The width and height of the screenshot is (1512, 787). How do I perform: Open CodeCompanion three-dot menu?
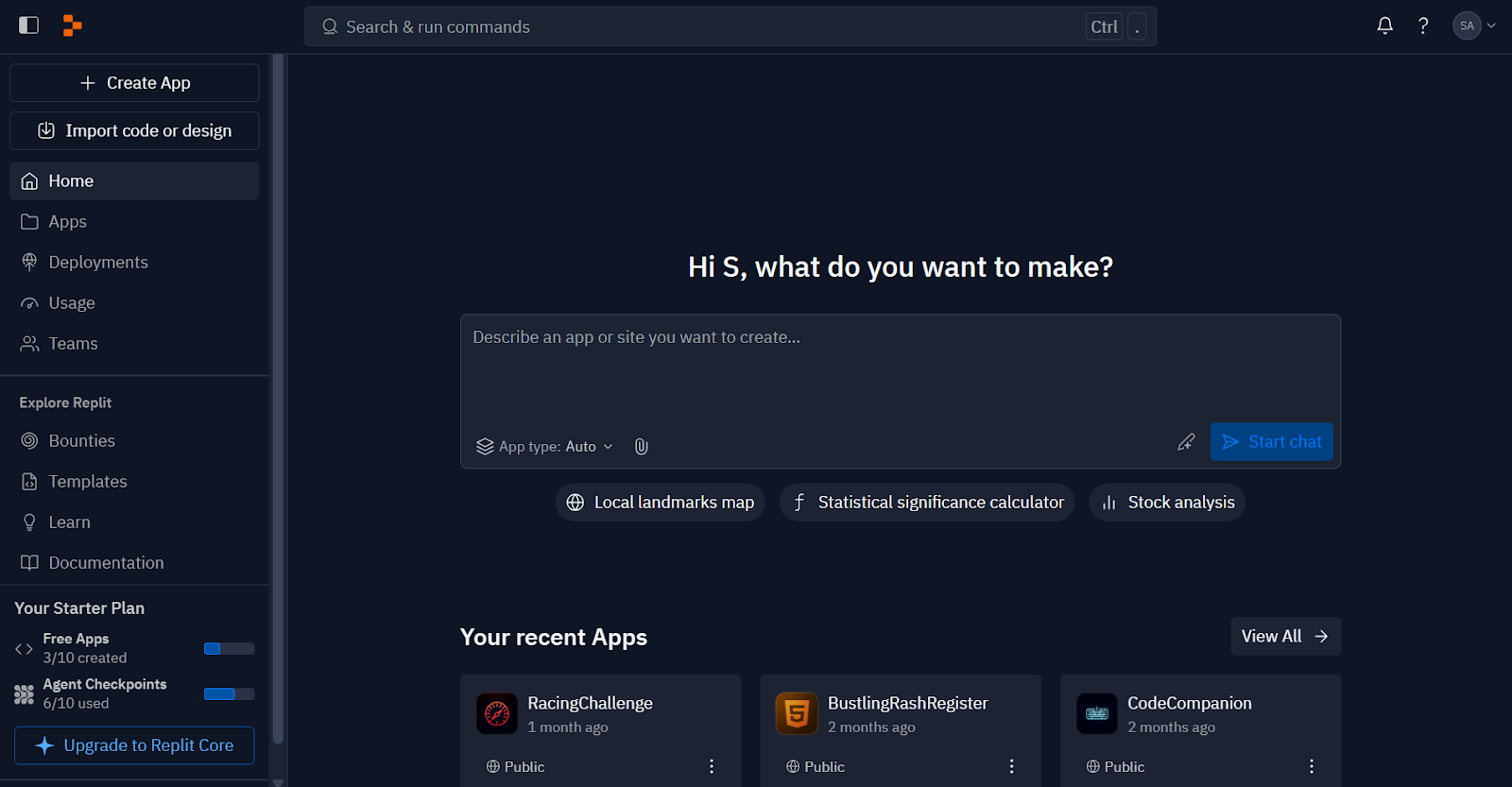1311,766
